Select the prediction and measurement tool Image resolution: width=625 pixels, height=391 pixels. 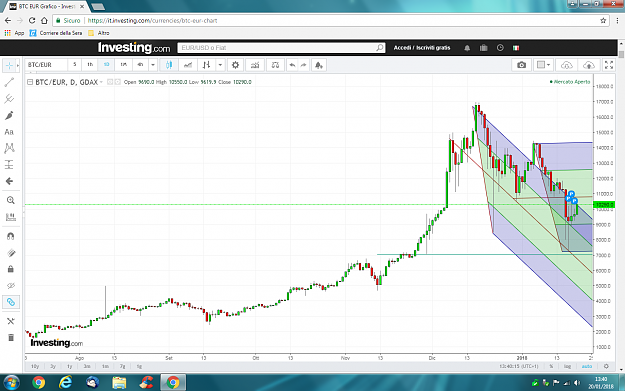click(9, 165)
